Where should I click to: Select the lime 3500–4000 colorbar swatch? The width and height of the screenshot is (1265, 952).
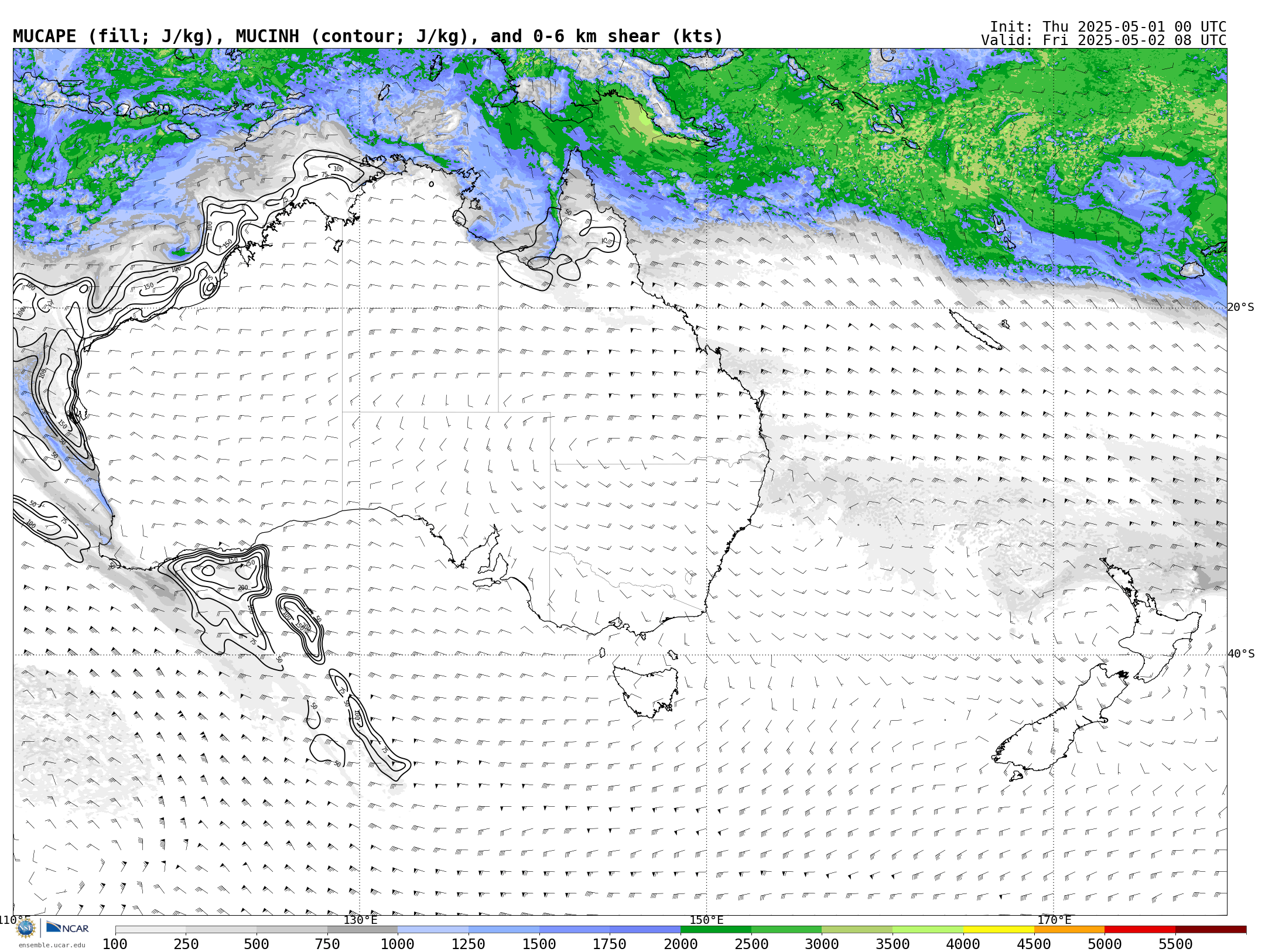tap(928, 930)
